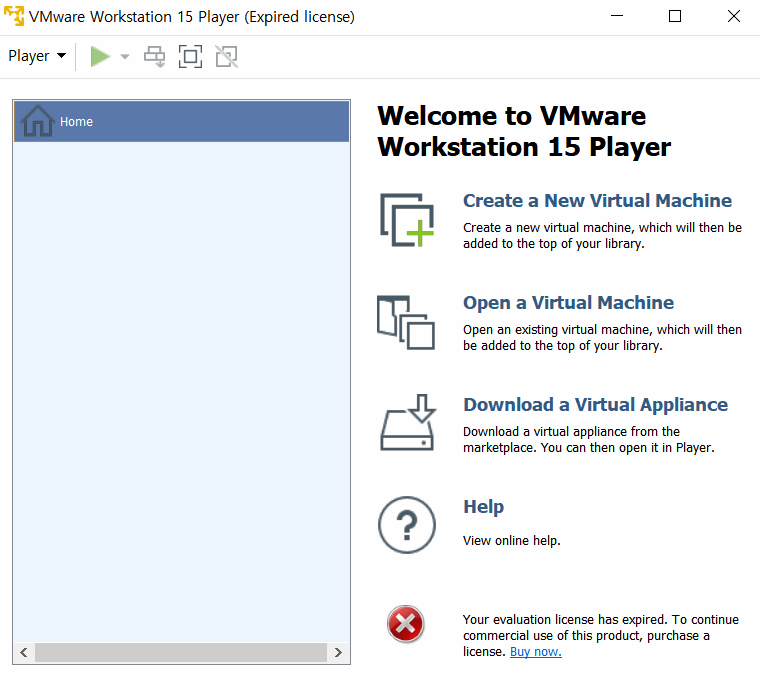Click the Create a New Virtual Machine icon
The width and height of the screenshot is (760, 684).
407,220
